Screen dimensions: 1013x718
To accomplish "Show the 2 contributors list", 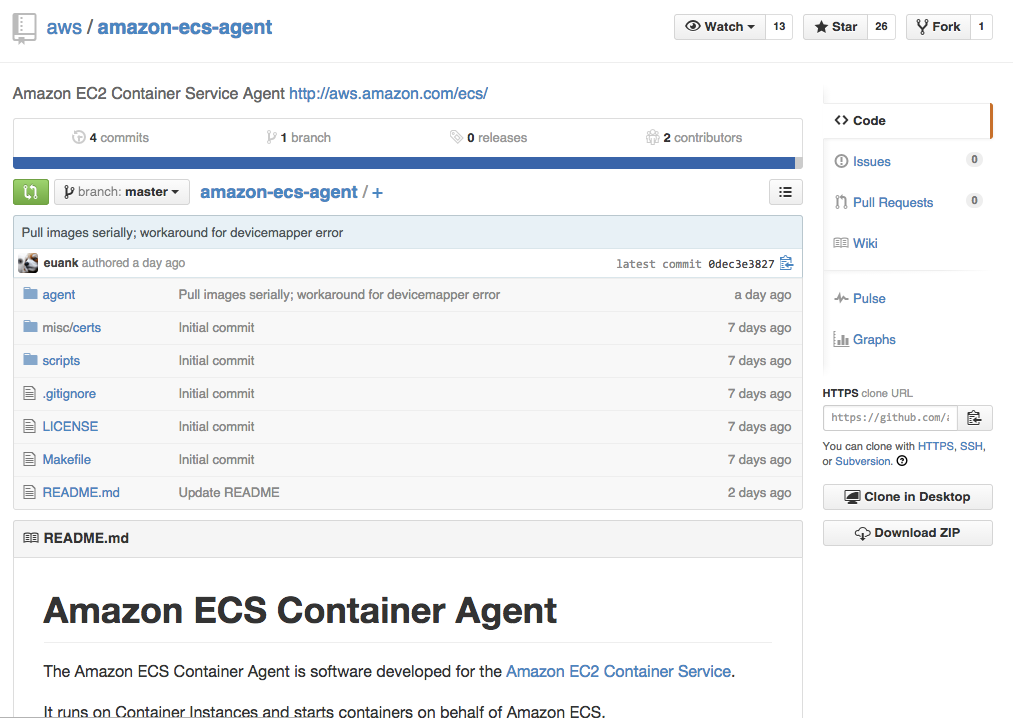I will pos(693,137).
